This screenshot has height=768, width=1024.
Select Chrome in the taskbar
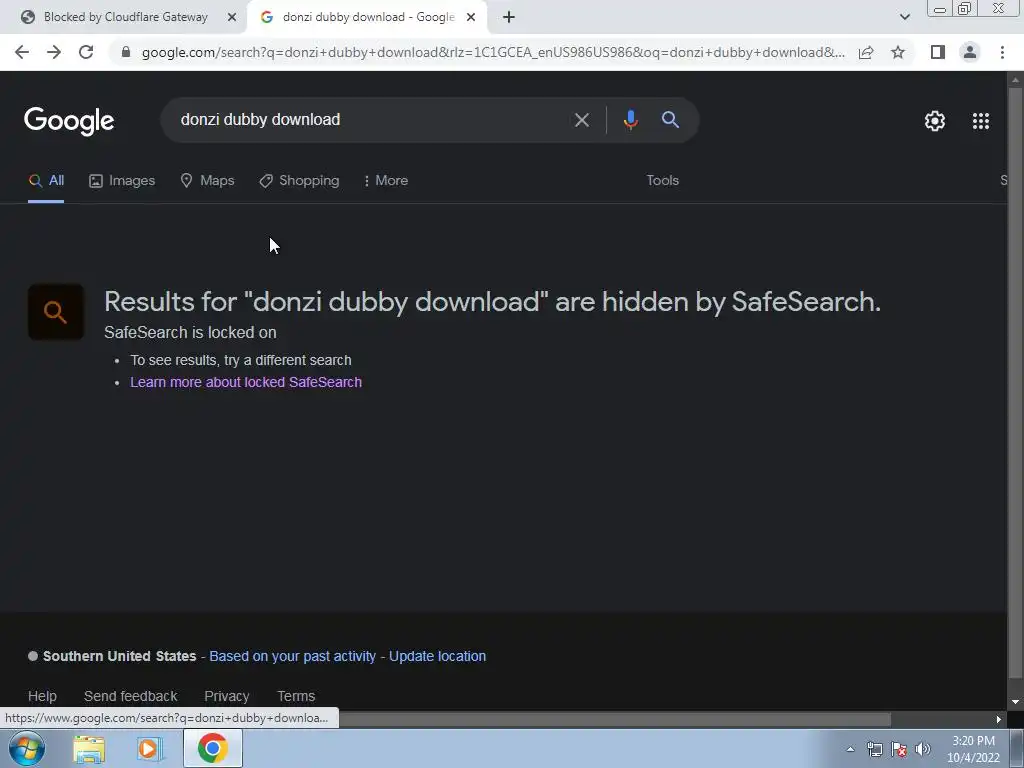click(212, 748)
